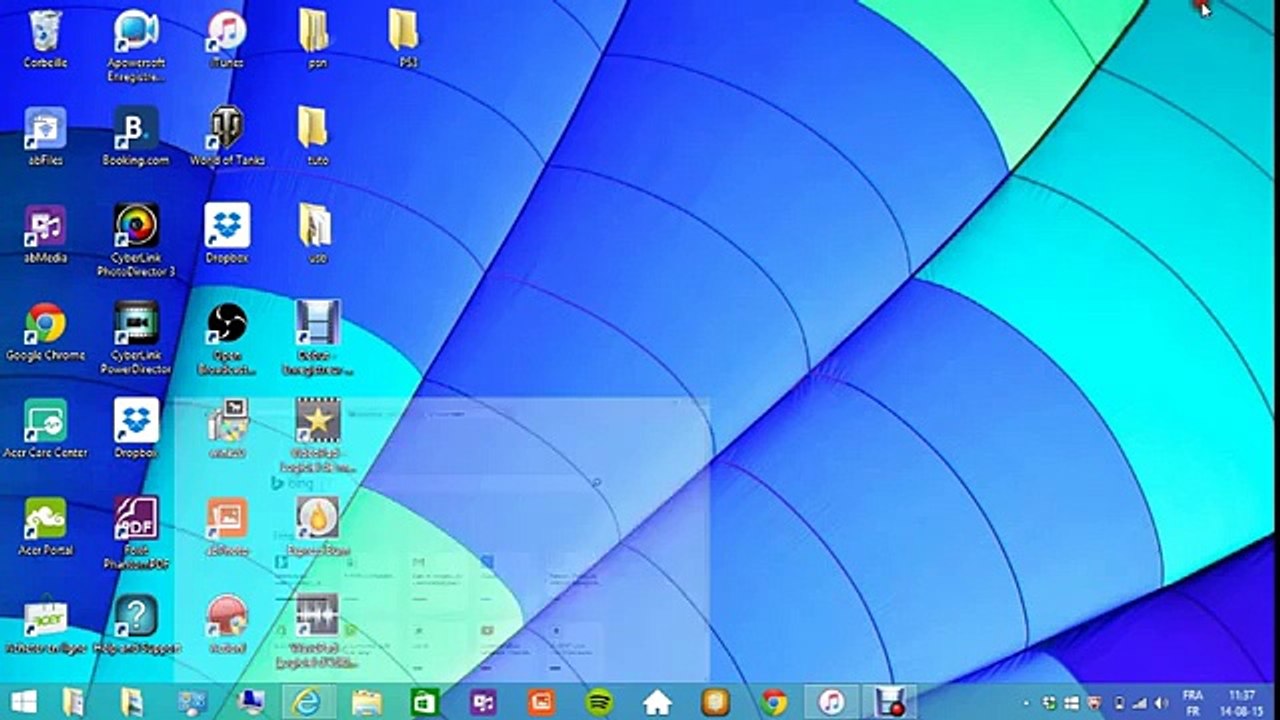Select the Open Broadcaster desktop shortcut
The height and width of the screenshot is (720, 1280).
227,338
